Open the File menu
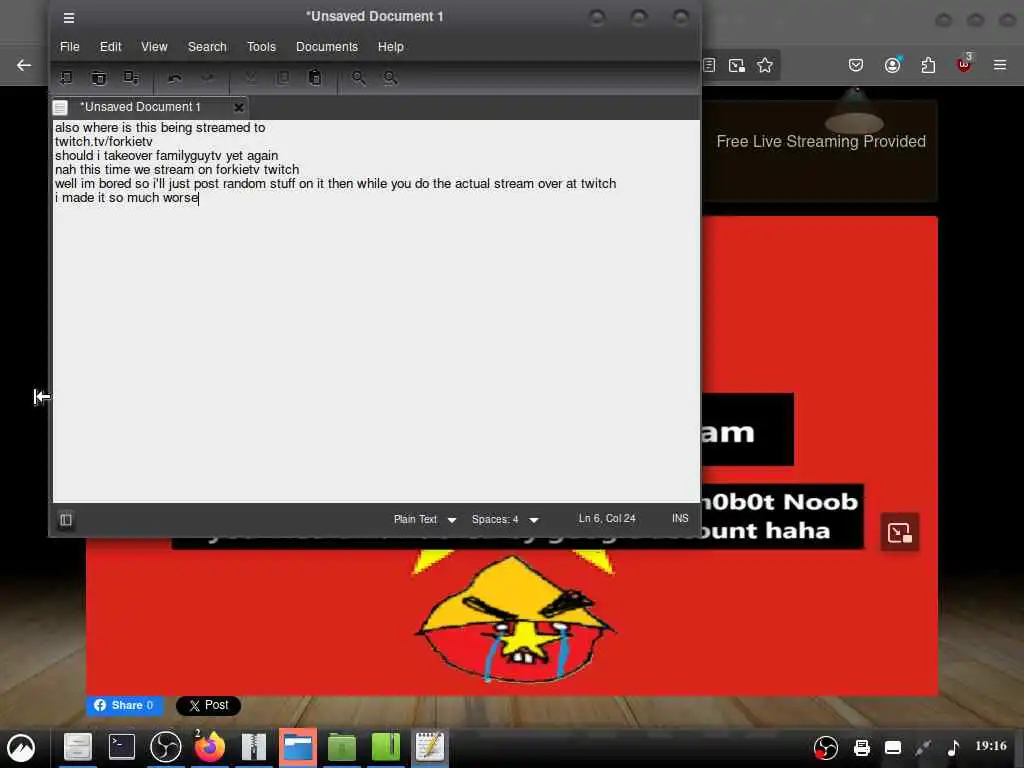Screen dimensions: 1024x768 click(x=69, y=47)
